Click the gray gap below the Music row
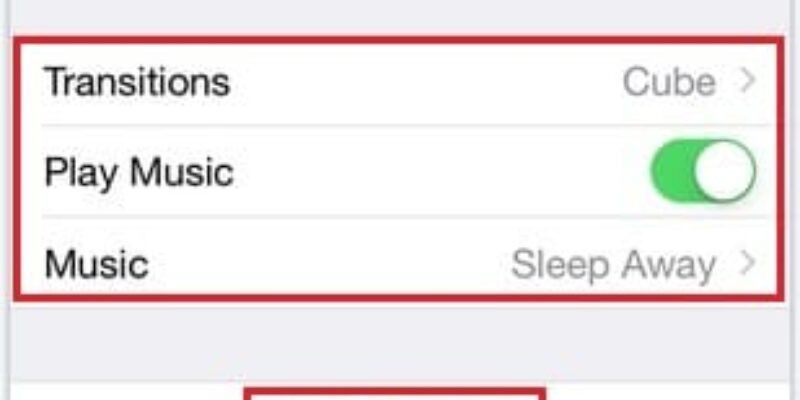Screen dimensions: 800x400 point(400,340)
